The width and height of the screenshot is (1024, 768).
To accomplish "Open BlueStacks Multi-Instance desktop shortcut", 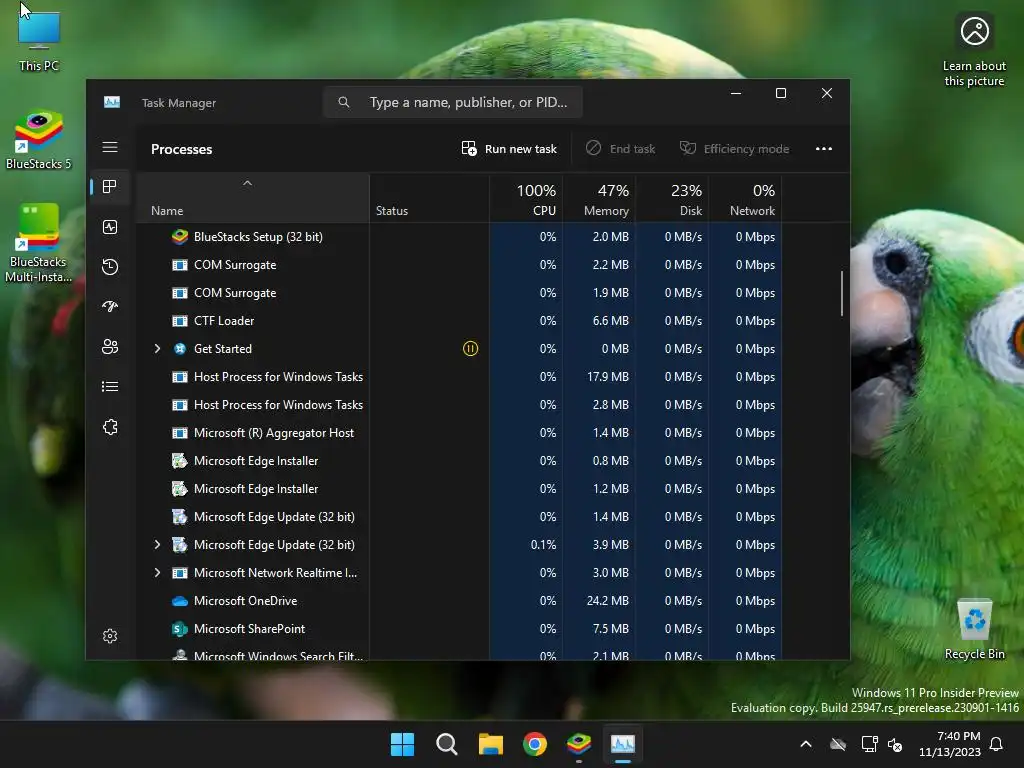I will (39, 243).
